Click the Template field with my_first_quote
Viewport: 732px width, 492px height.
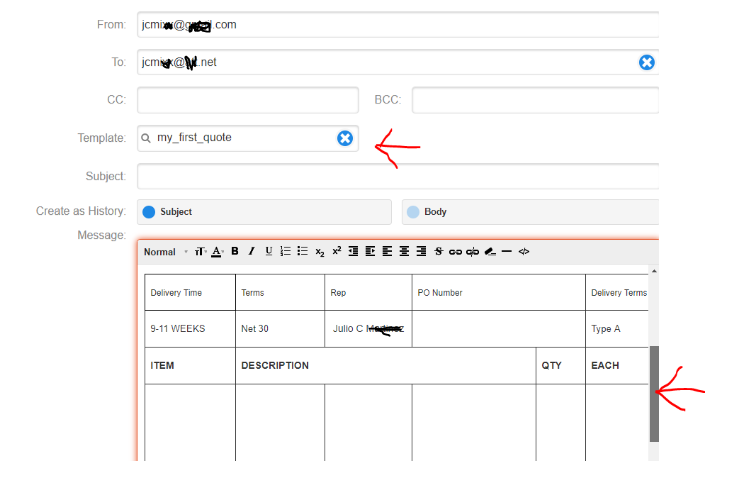pos(246,138)
